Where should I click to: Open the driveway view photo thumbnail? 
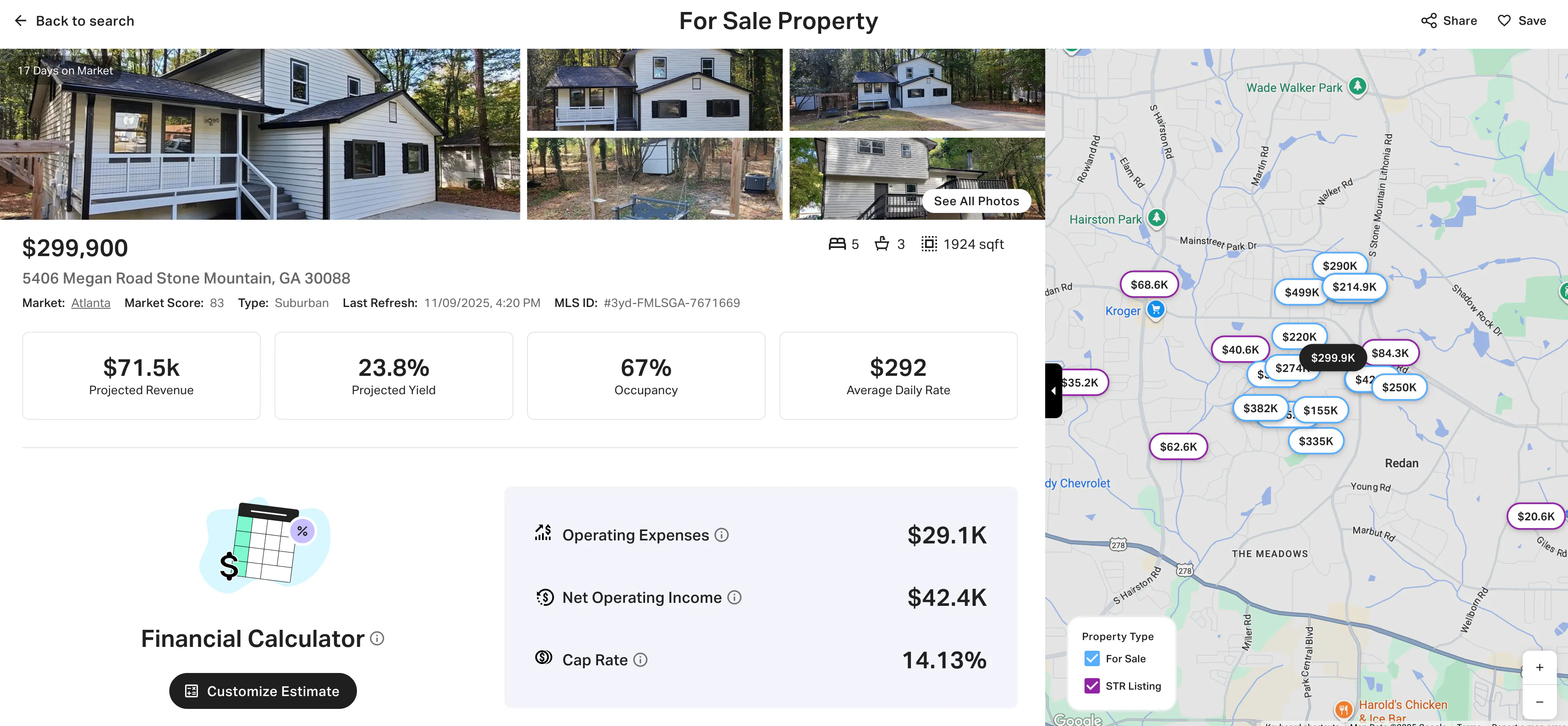[917, 89]
